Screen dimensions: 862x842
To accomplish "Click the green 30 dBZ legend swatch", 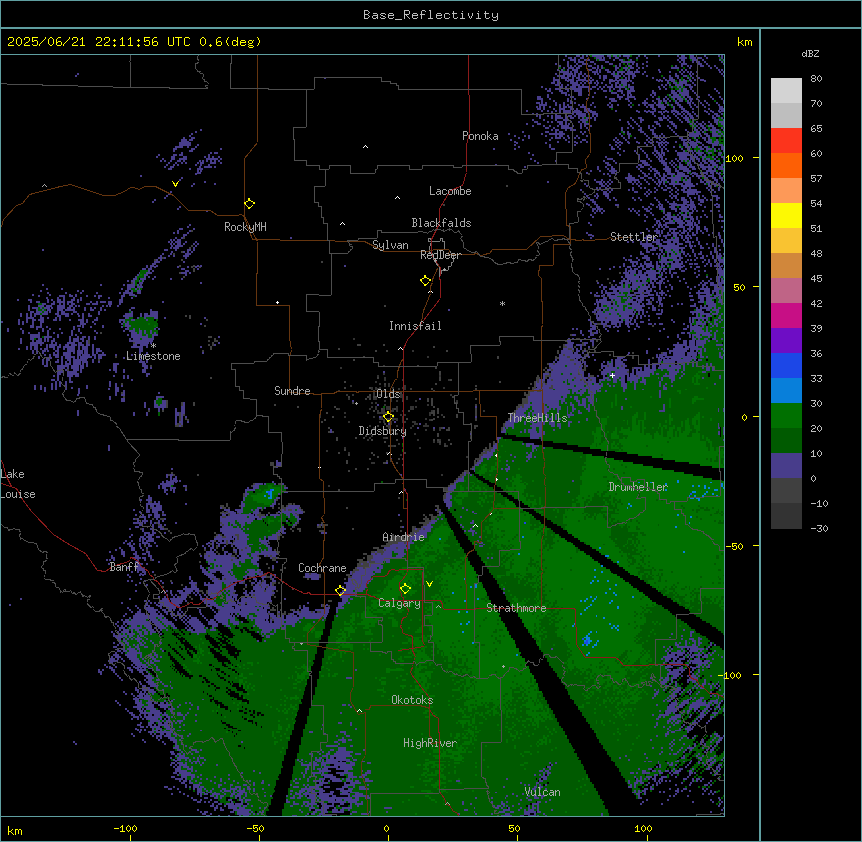I will click(786, 416).
